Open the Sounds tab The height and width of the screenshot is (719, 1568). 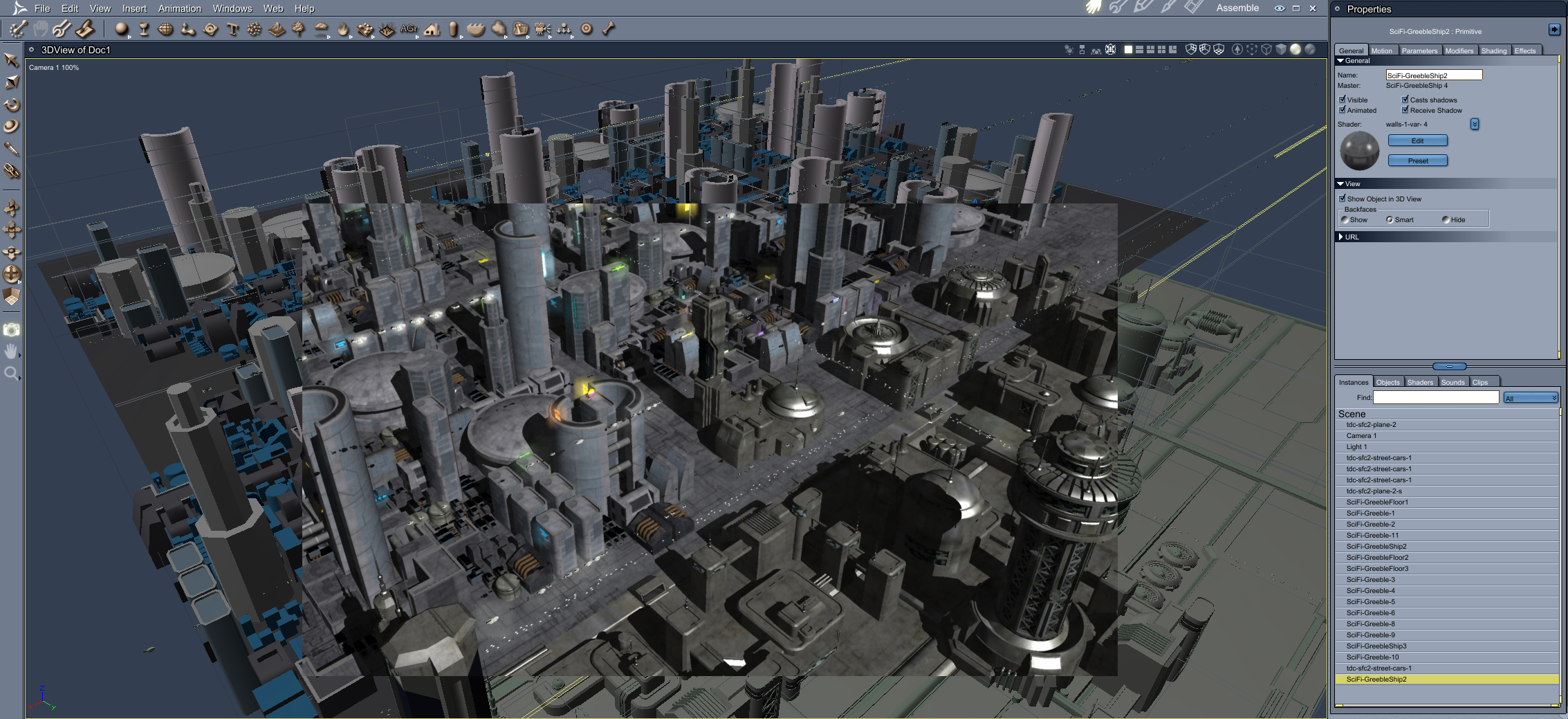coord(1453,382)
